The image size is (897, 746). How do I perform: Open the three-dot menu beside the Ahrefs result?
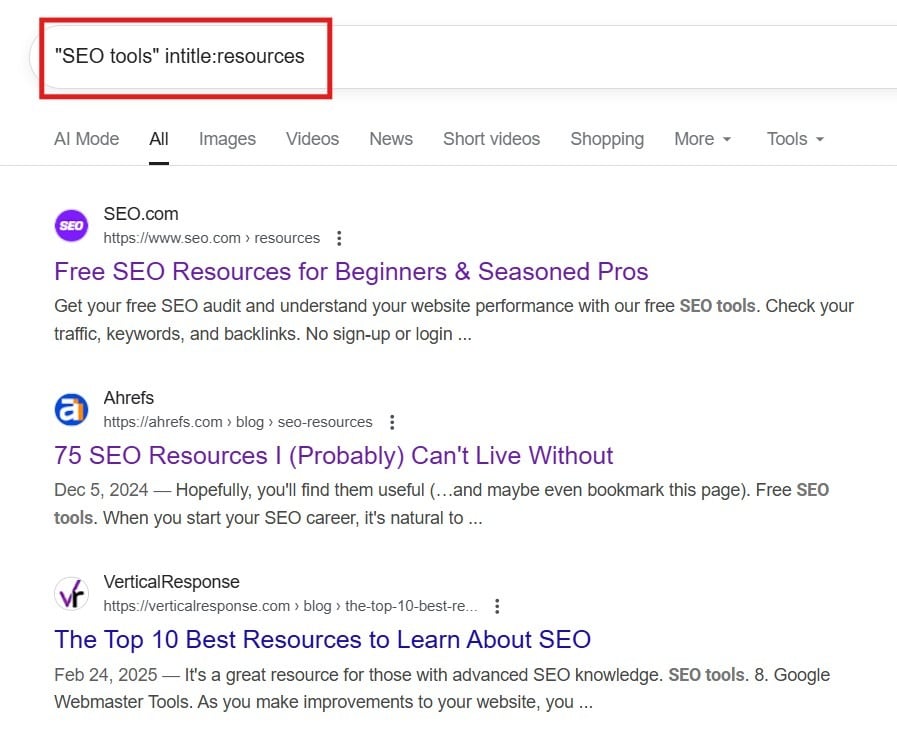tap(392, 422)
